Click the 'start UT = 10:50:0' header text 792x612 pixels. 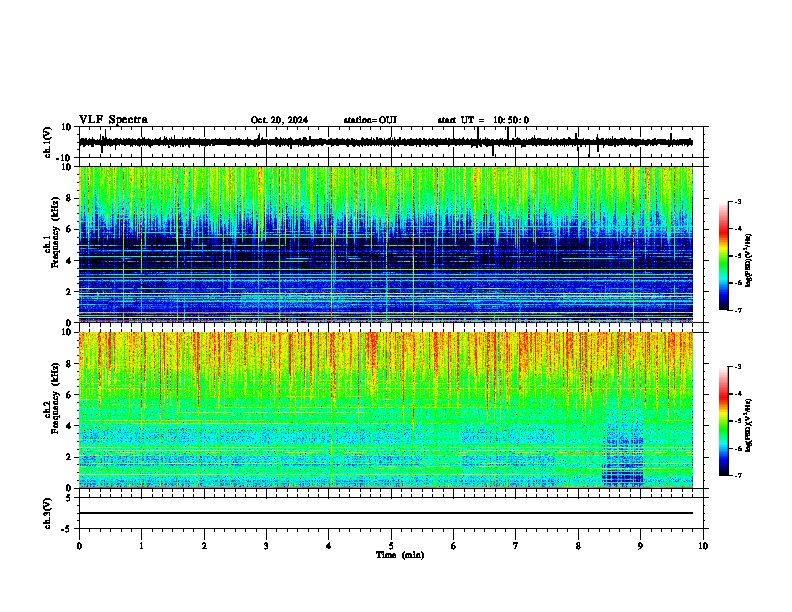click(x=483, y=120)
